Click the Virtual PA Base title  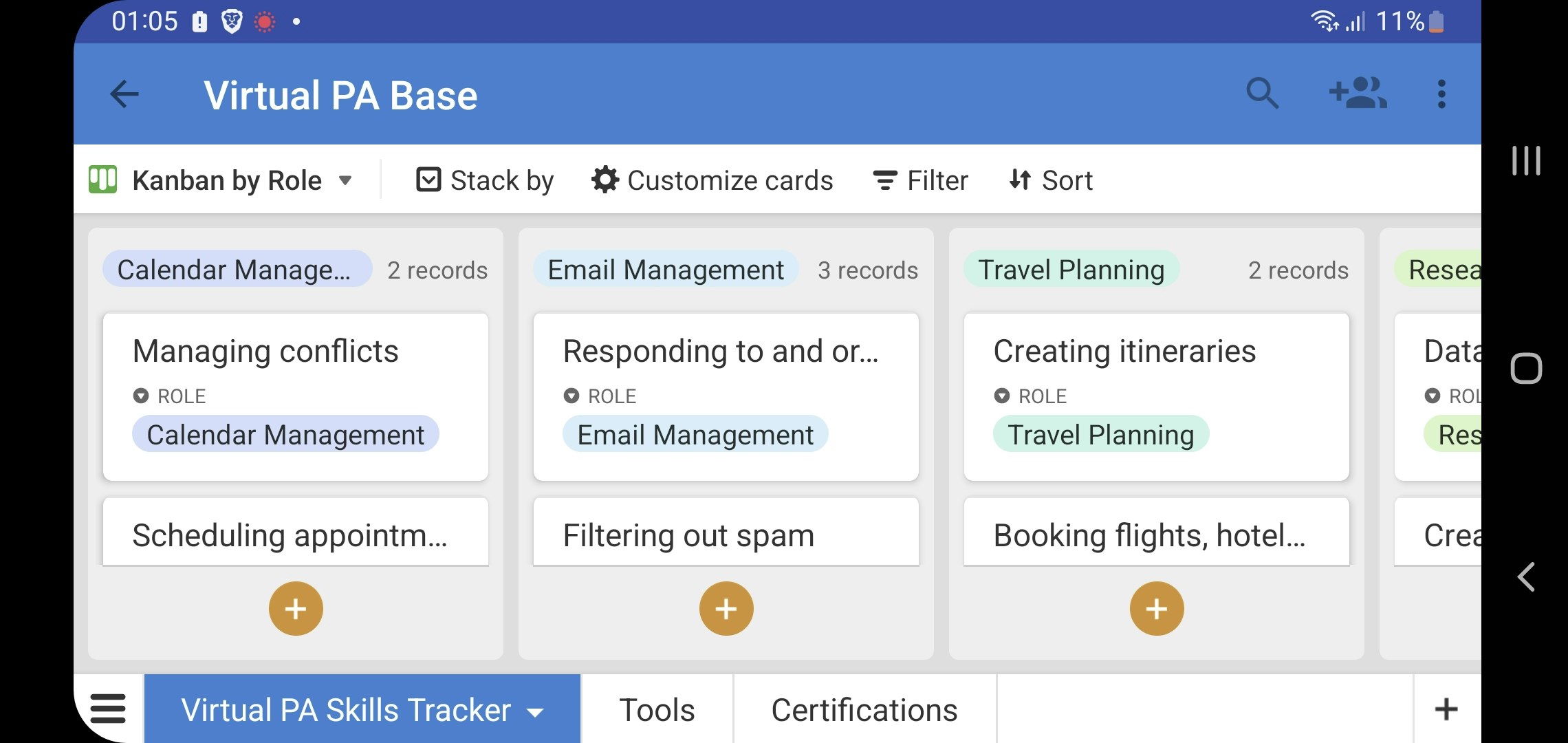point(340,95)
